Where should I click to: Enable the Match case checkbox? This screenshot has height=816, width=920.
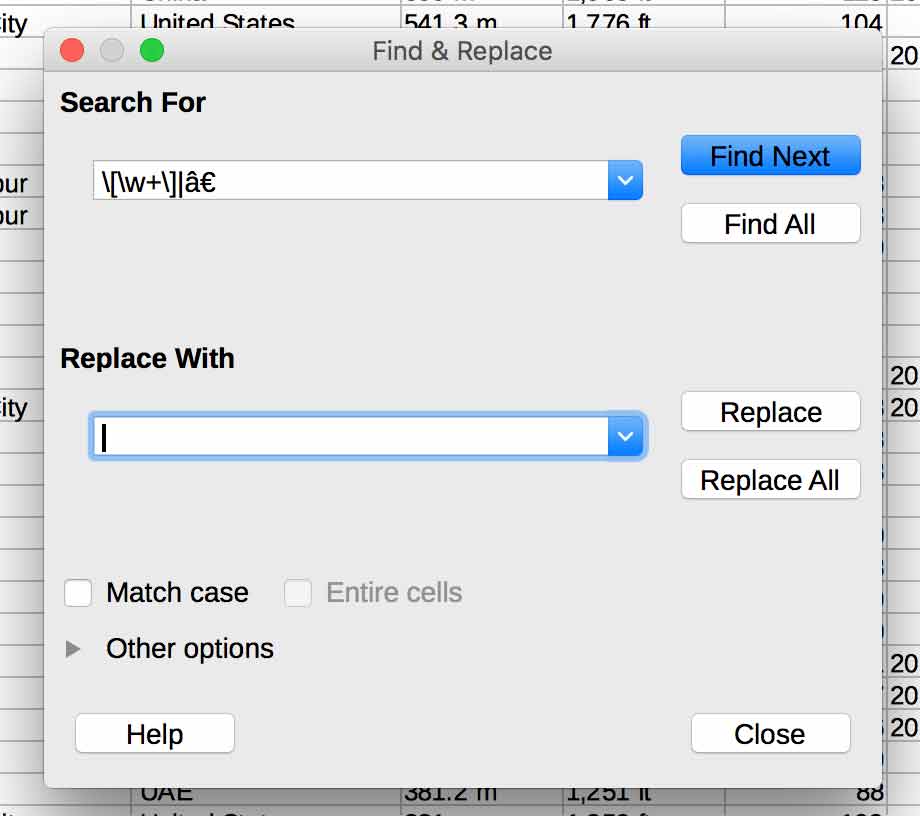point(78,592)
